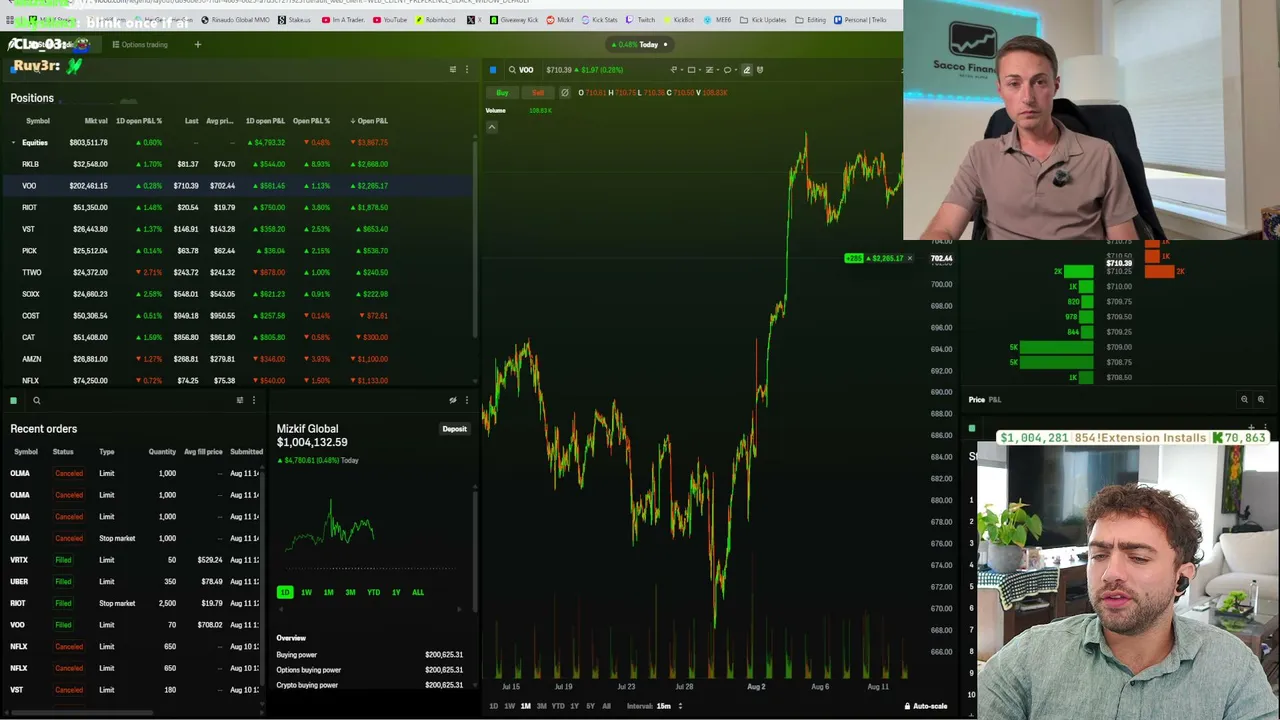The image size is (1280, 720).
Task: Open Positions panel three-dot menu
Action: 466,70
